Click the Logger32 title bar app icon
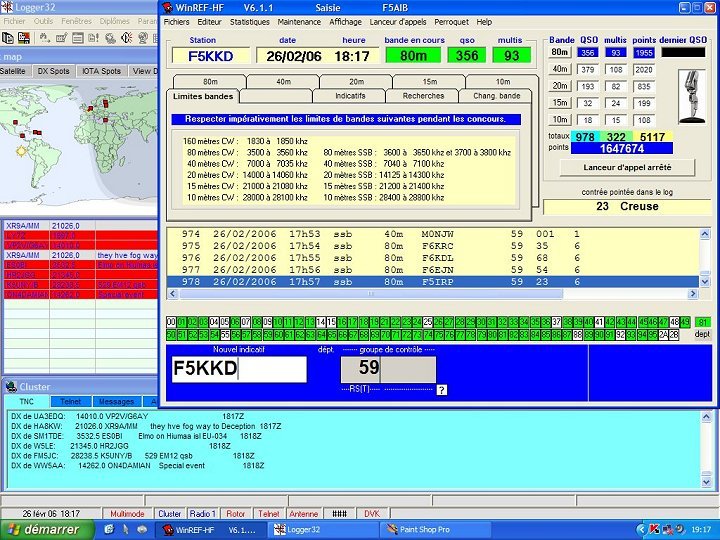This screenshot has width=720, height=540. [8, 6]
